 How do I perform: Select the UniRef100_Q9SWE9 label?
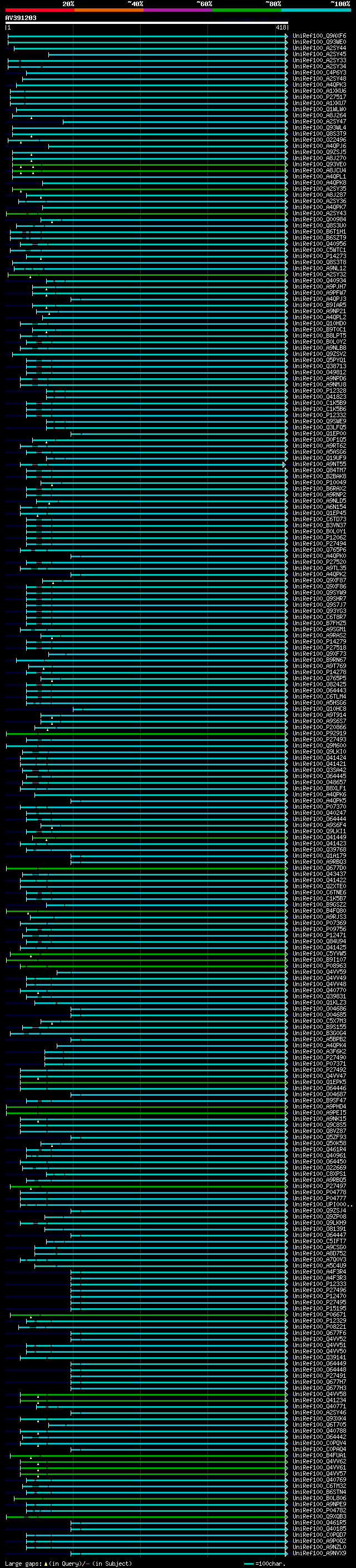tap(319, 421)
